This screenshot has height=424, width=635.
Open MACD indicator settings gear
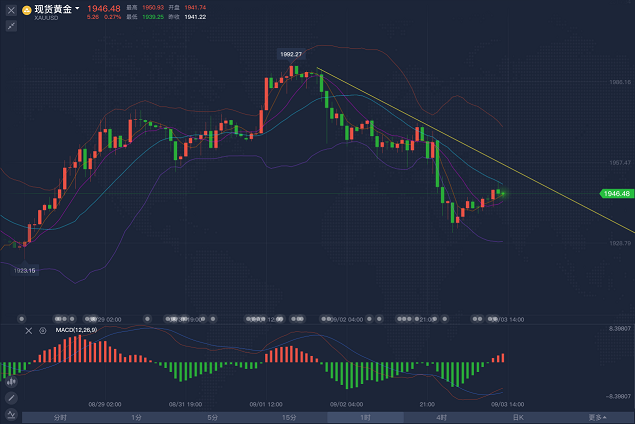(x=42, y=330)
